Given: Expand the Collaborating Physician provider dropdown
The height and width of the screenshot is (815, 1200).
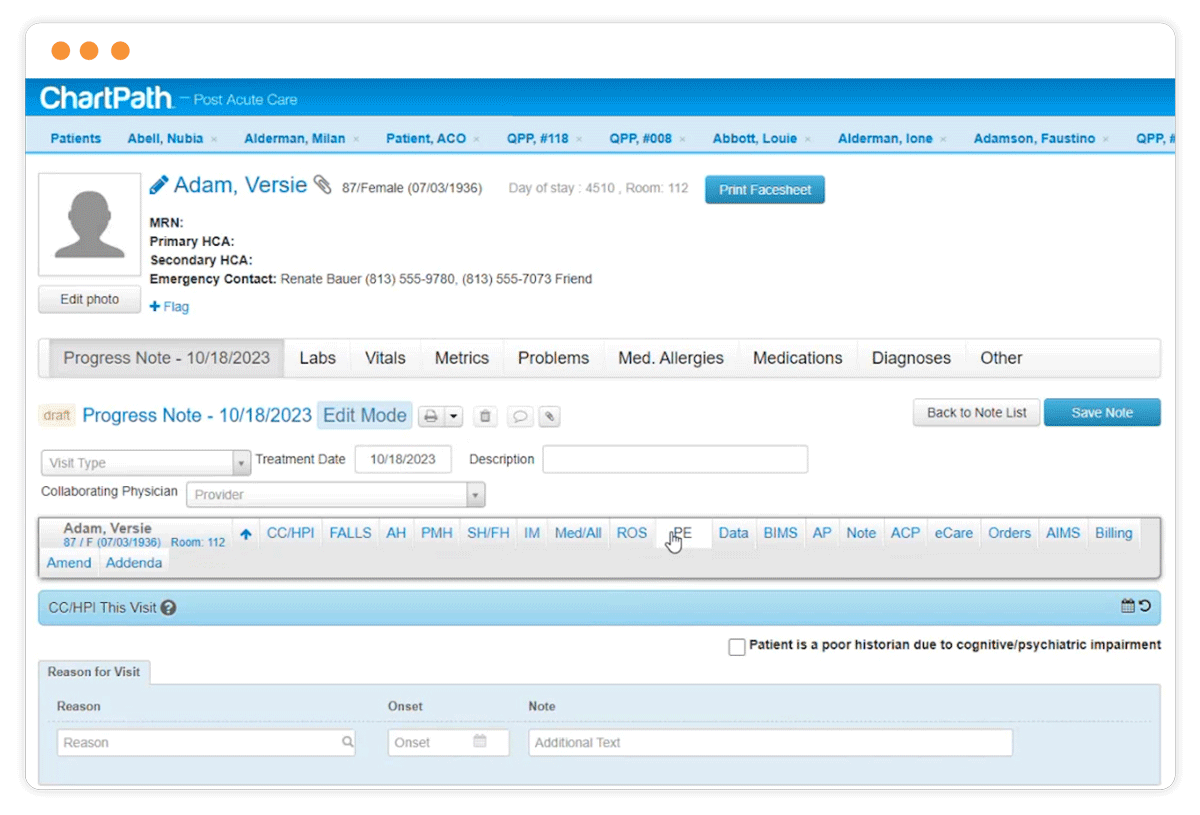Looking at the screenshot, I should (x=476, y=495).
